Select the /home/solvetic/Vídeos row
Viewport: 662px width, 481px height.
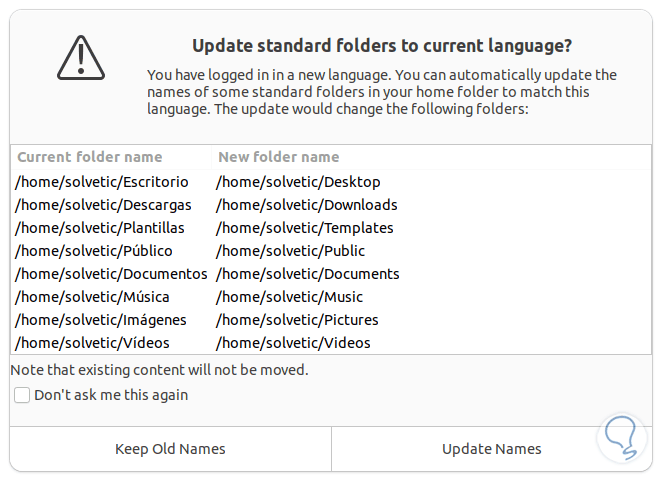tap(92, 343)
